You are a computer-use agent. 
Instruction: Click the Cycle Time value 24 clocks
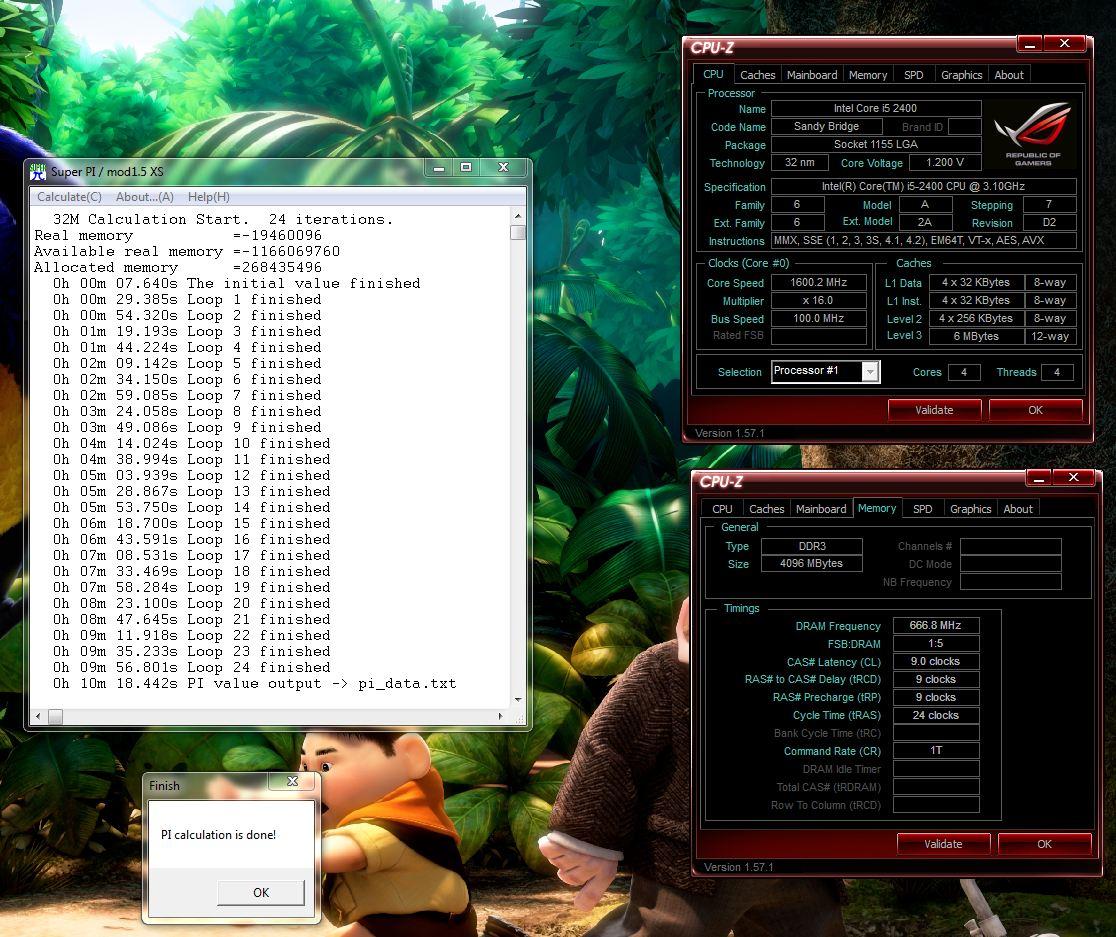point(935,715)
